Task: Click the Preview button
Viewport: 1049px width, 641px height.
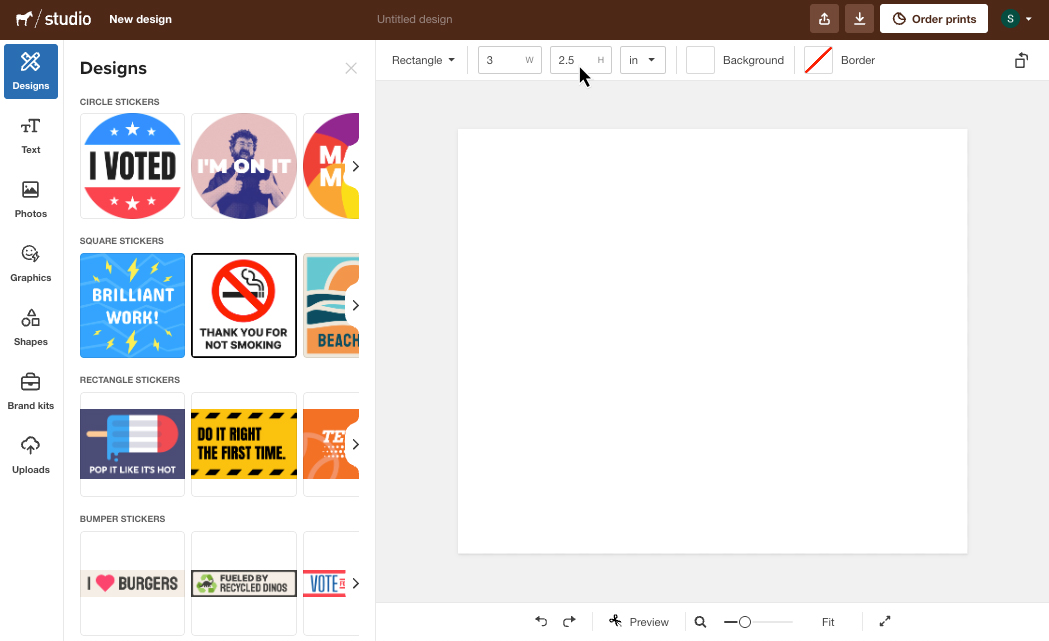Action: tap(639, 621)
